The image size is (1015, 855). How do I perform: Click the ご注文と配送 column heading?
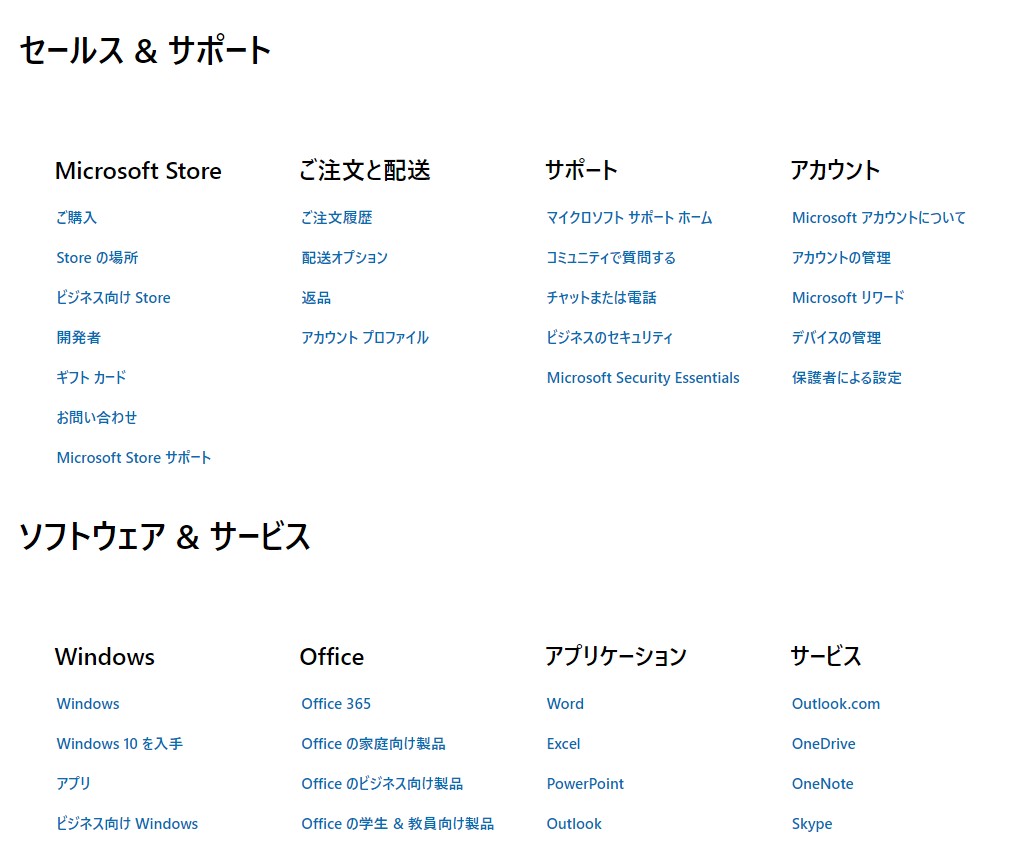click(x=364, y=170)
